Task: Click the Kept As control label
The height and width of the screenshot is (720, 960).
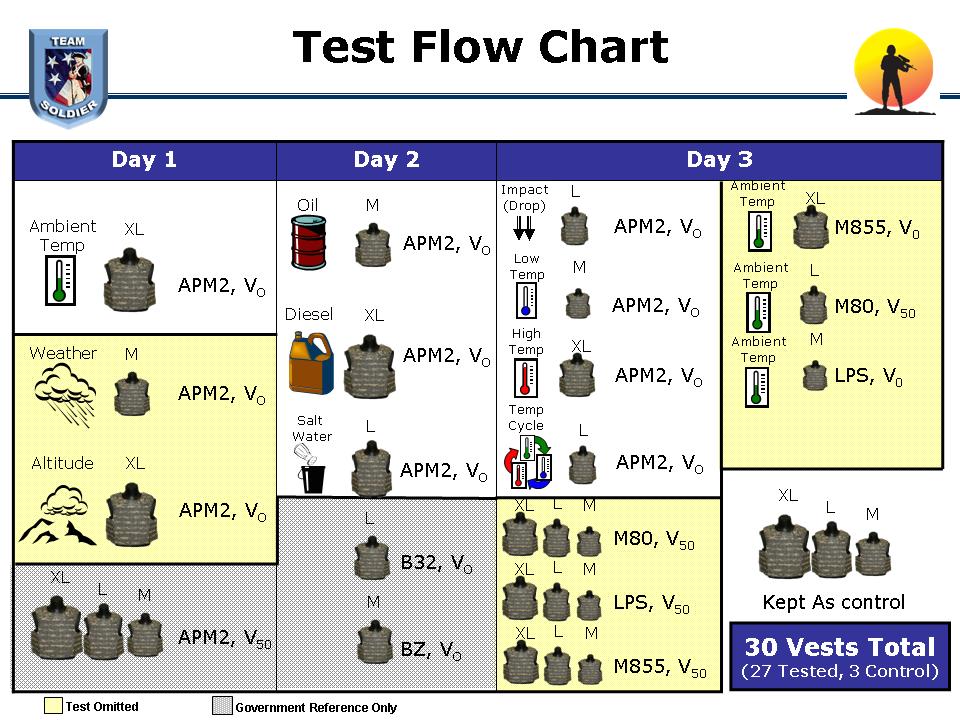Action: click(x=833, y=602)
